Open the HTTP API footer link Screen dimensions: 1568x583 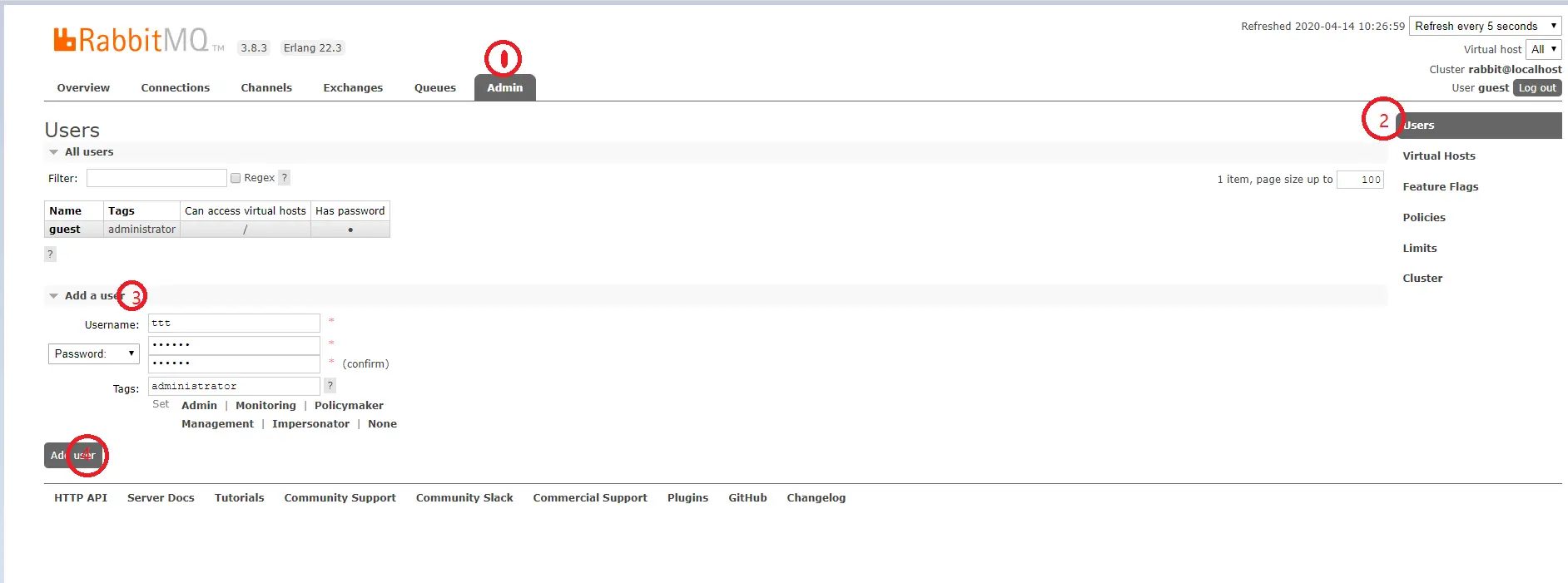pos(81,497)
